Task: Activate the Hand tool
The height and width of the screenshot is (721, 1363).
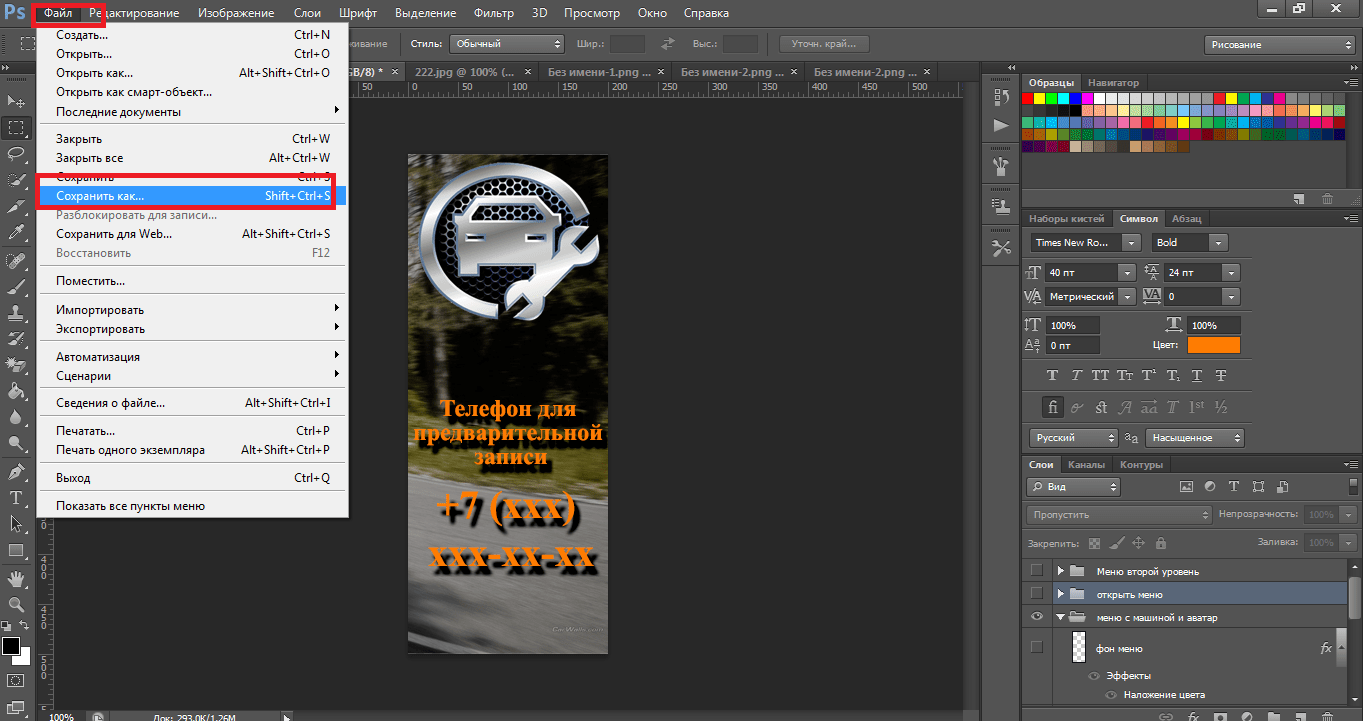Action: click(x=17, y=578)
